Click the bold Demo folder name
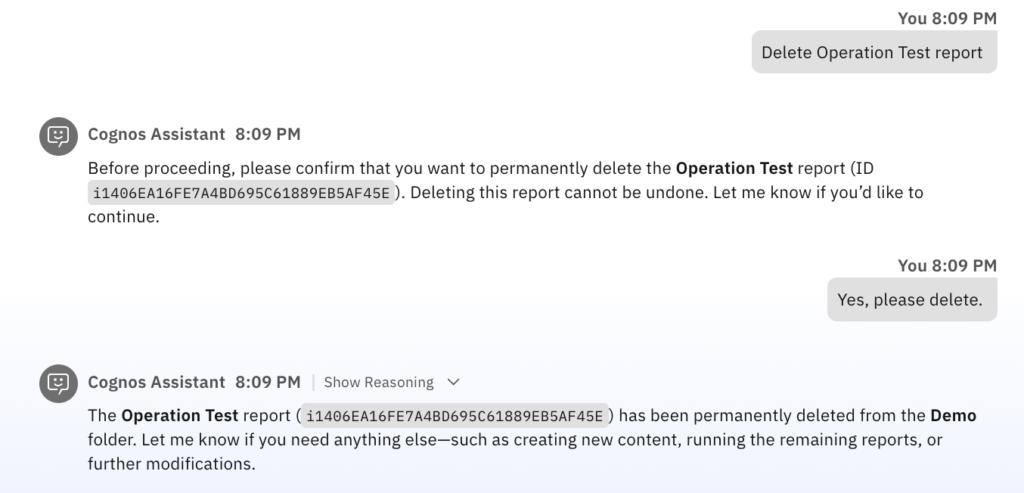 (x=953, y=415)
